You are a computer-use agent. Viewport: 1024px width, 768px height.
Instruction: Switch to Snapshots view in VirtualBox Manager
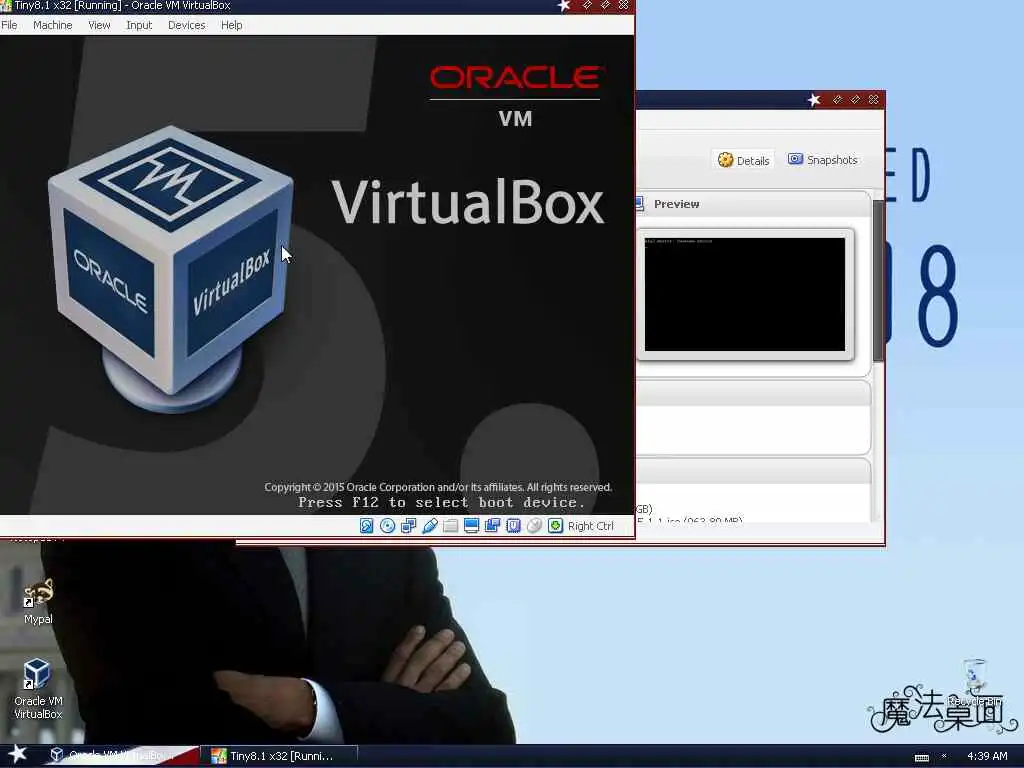point(823,160)
